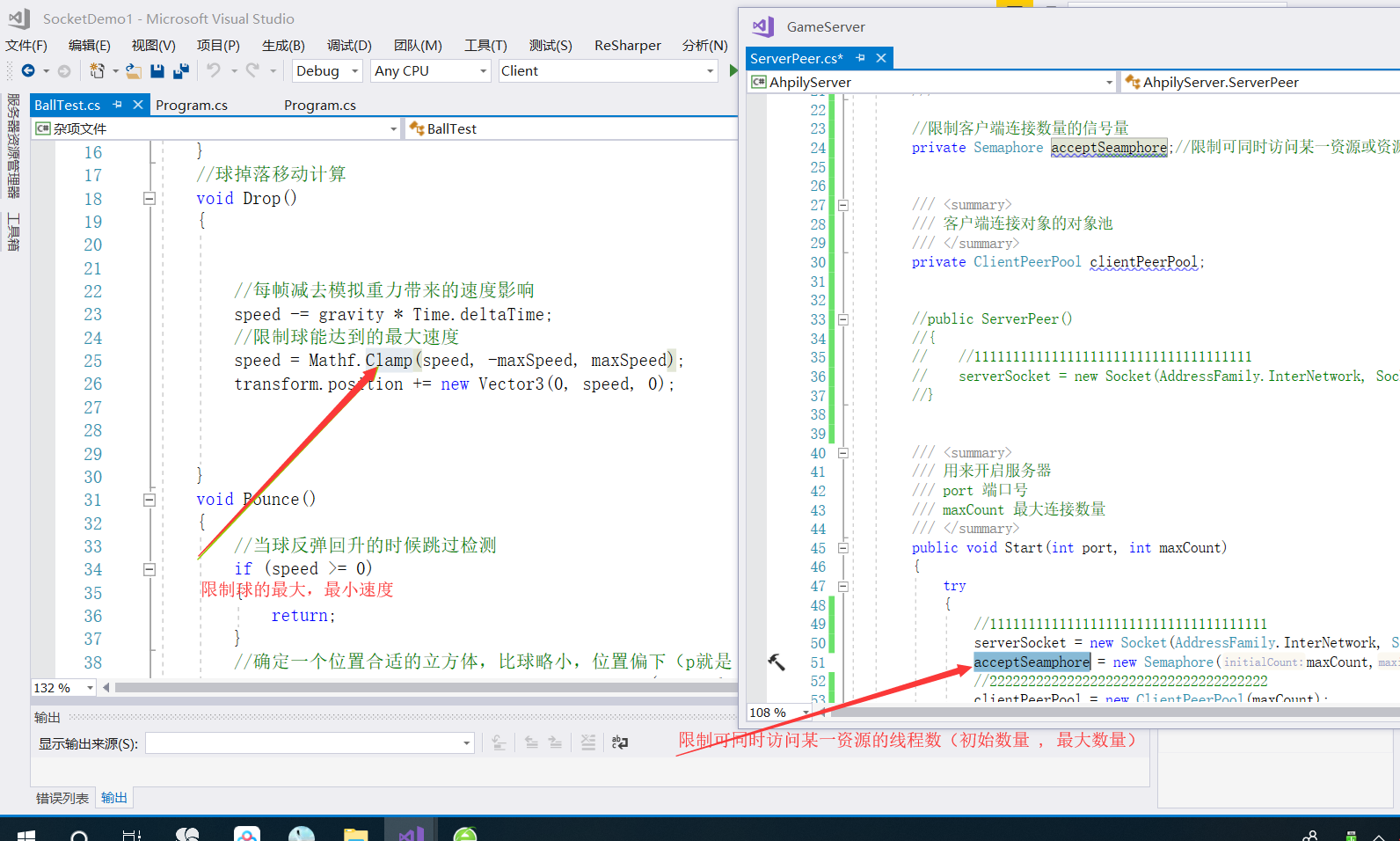Screen dimensions: 1400x841
Task: Click the Visual Studio logo in GameServer window
Action: pos(763,26)
